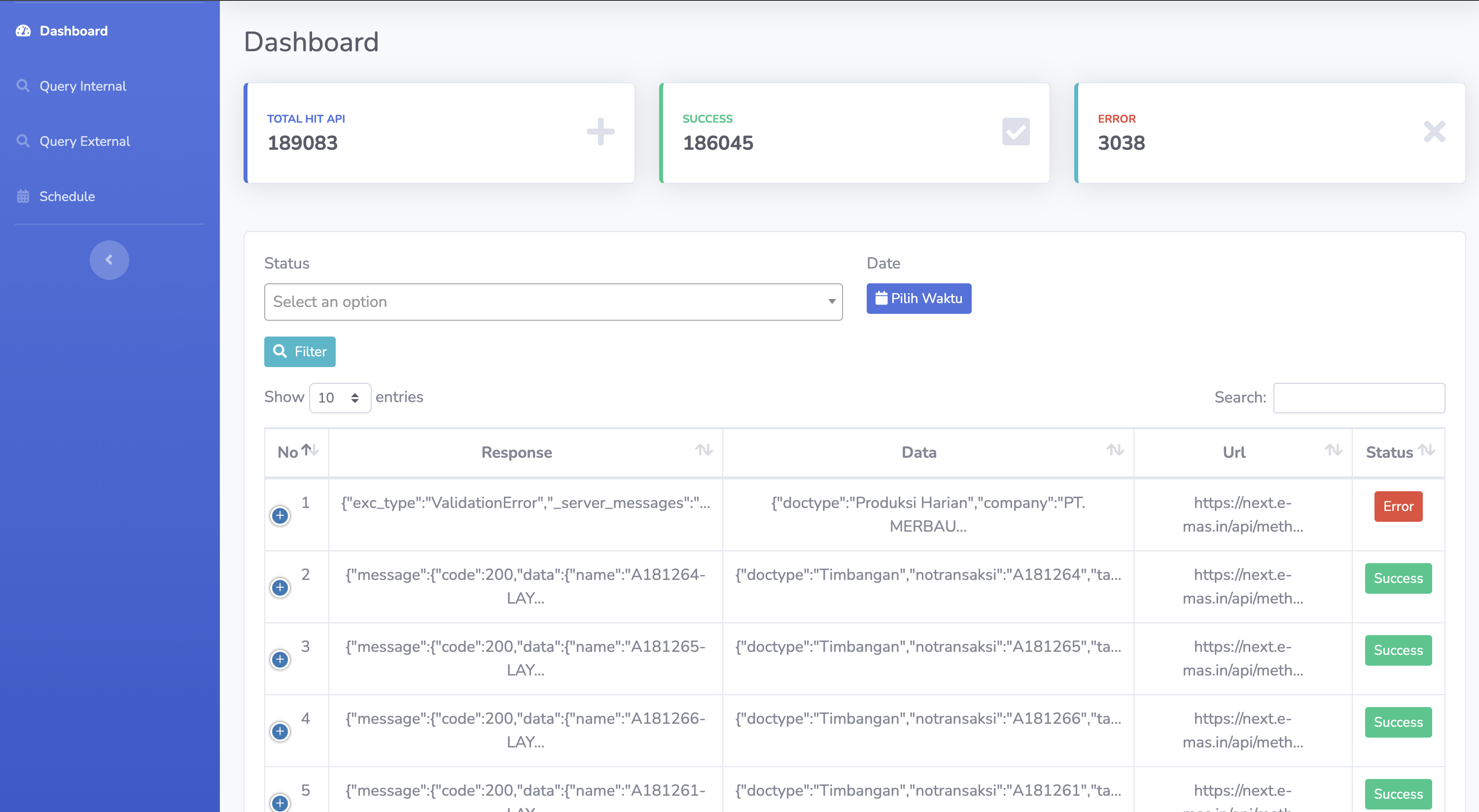Expand row 3 details with plus icon
The image size is (1479, 812).
tap(280, 659)
